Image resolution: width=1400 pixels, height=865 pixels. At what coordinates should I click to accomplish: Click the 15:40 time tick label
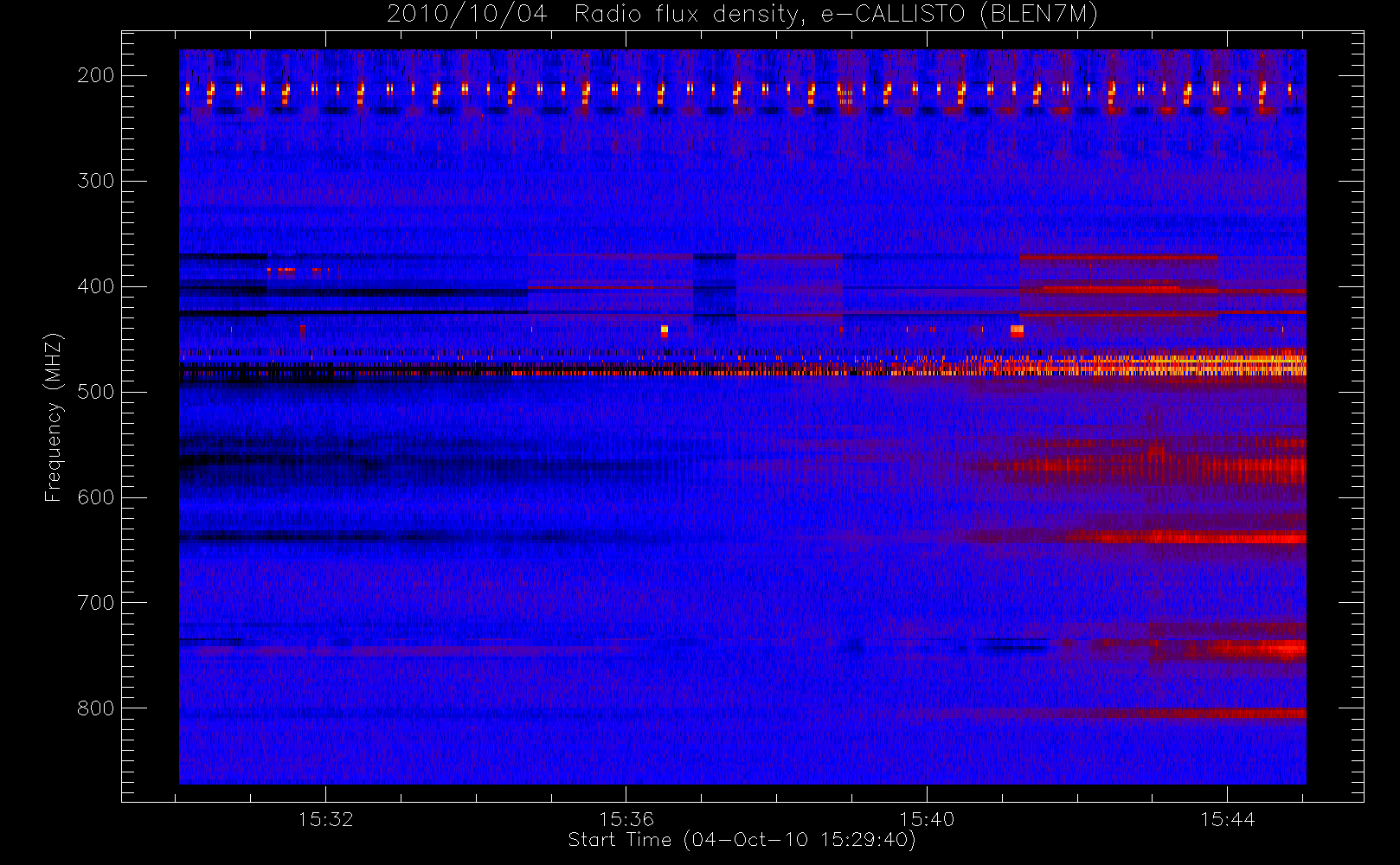click(927, 819)
